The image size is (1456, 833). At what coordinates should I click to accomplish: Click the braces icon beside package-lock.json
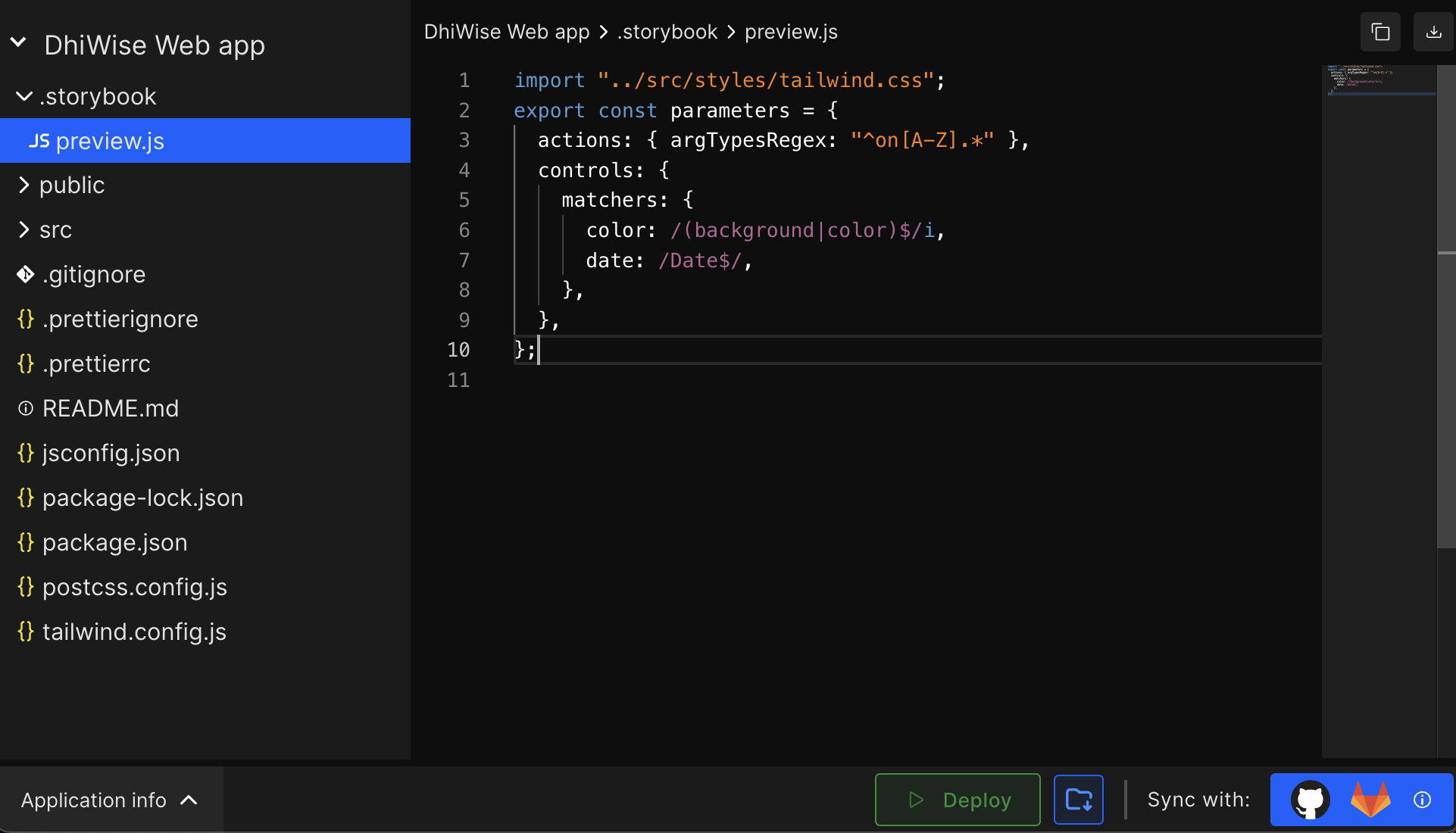26,498
